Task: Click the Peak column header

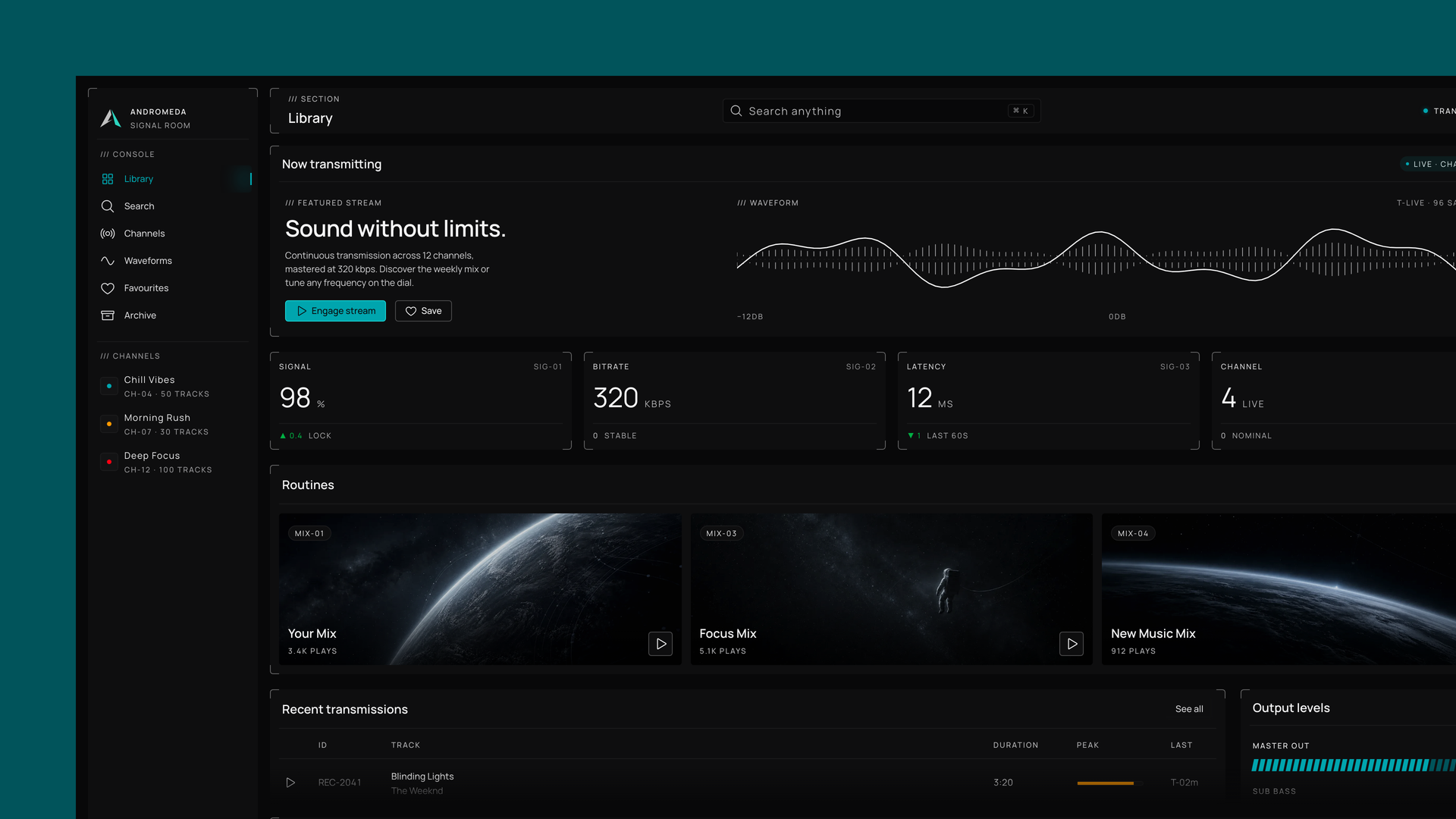Action: [1087, 745]
